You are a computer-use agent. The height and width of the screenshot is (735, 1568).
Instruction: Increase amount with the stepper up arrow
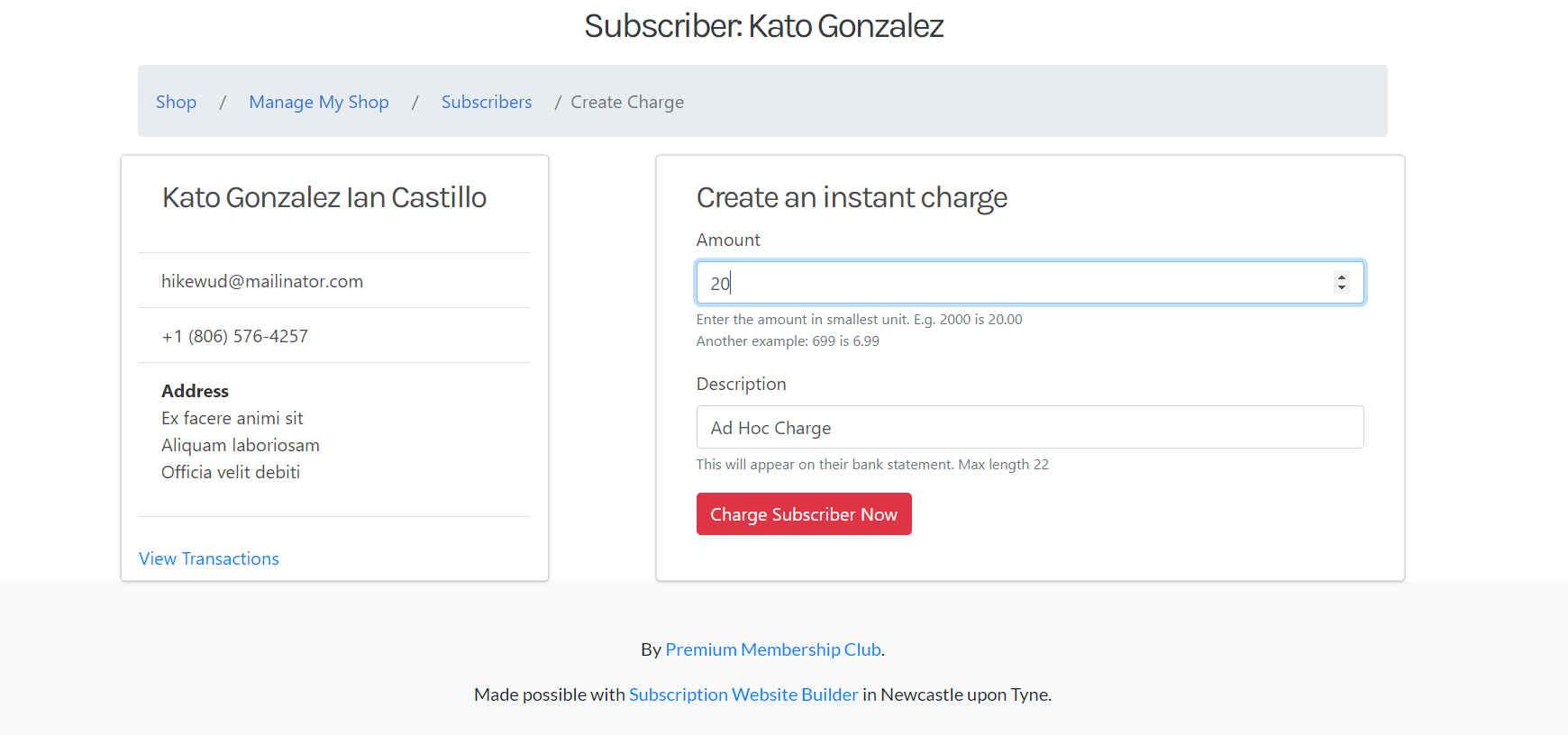click(1342, 277)
